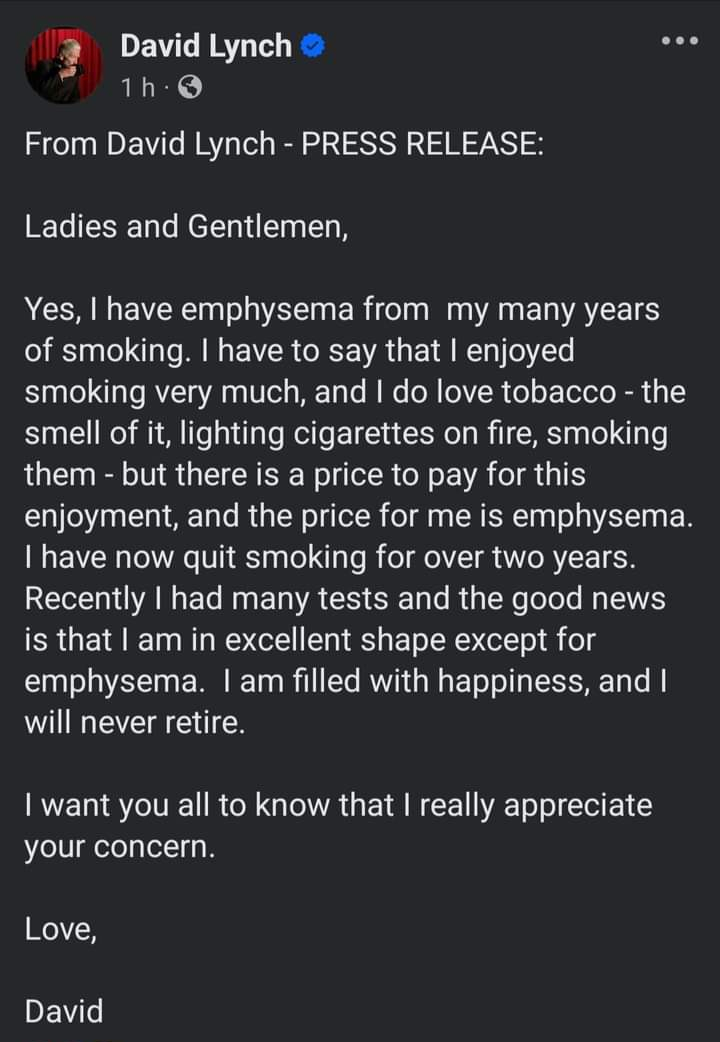Click the line starting "Yes, I have emphysema"
The width and height of the screenshot is (720, 1042).
[x=342, y=310]
